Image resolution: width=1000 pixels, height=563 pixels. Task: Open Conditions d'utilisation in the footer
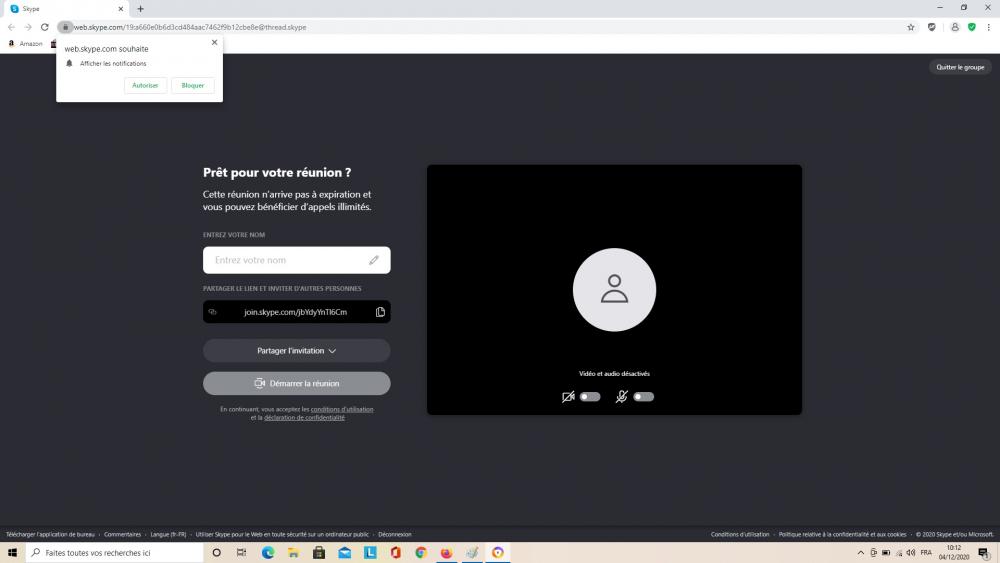(x=740, y=534)
